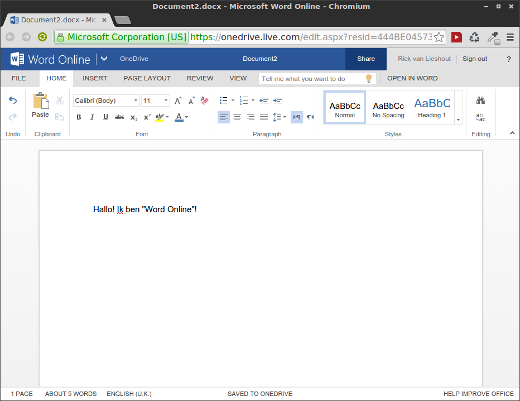520x401 pixels.
Task: Open Rick van Lieshout account link
Action: tap(424, 59)
